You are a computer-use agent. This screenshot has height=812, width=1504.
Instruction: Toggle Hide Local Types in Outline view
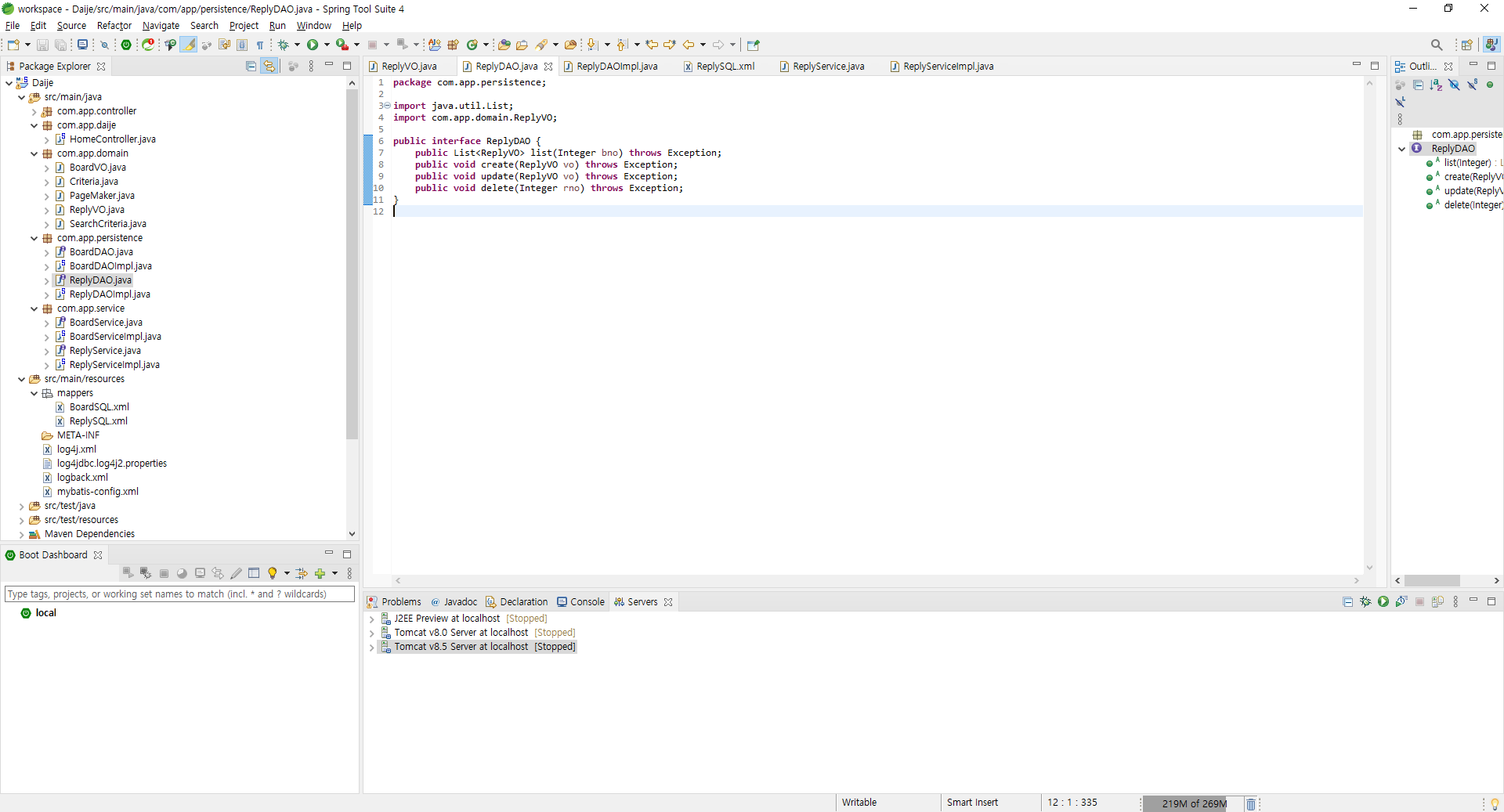point(1401,102)
